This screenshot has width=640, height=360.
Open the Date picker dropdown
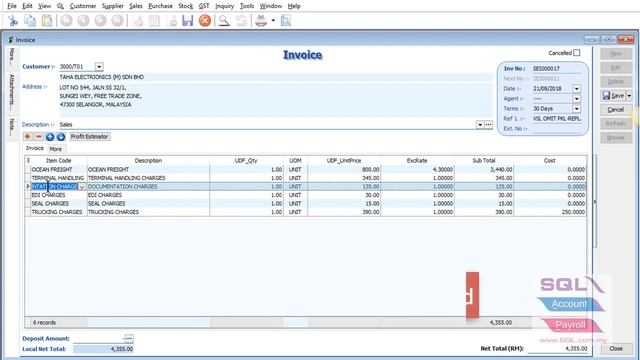click(576, 89)
